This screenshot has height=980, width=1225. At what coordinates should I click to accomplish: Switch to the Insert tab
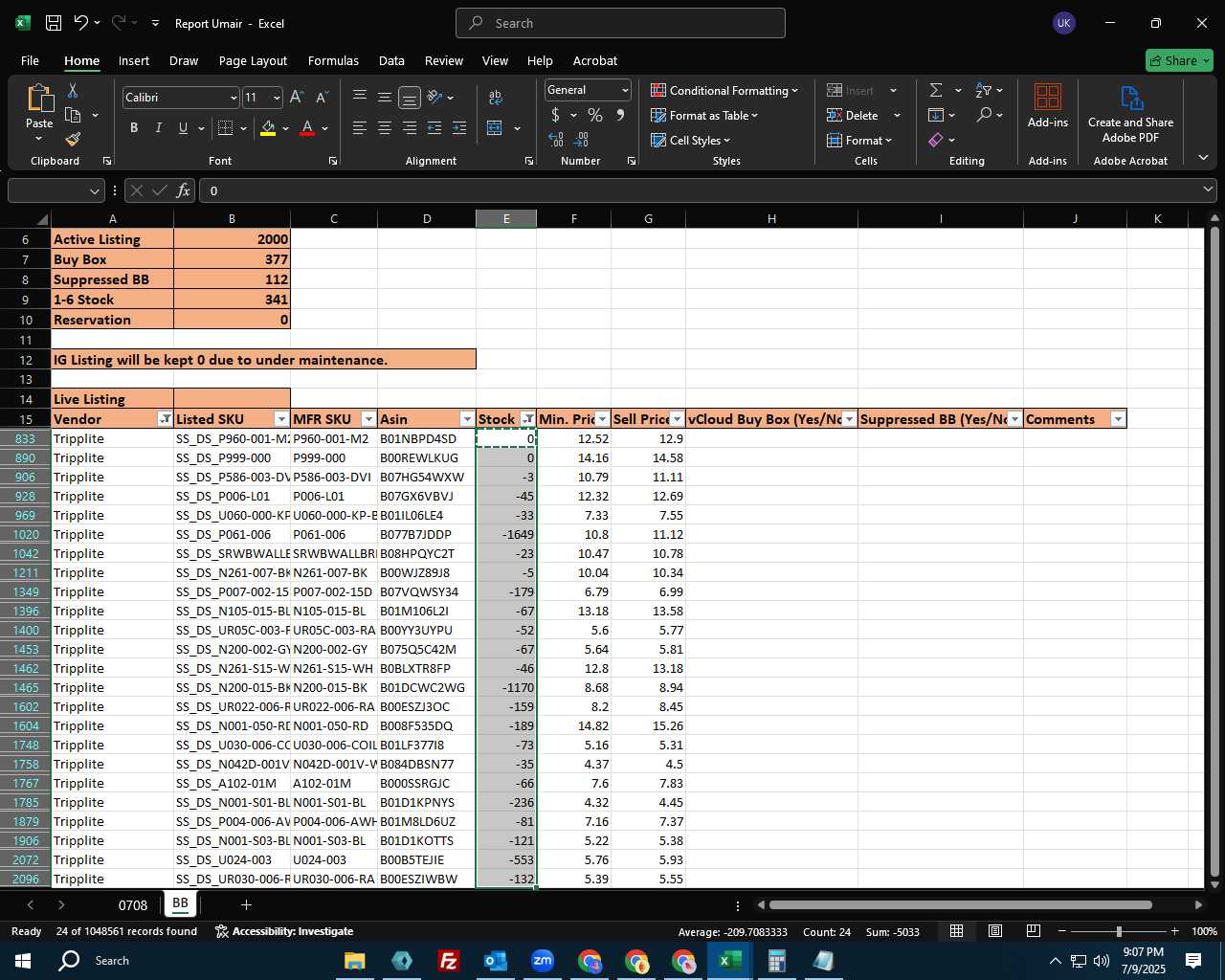click(134, 60)
